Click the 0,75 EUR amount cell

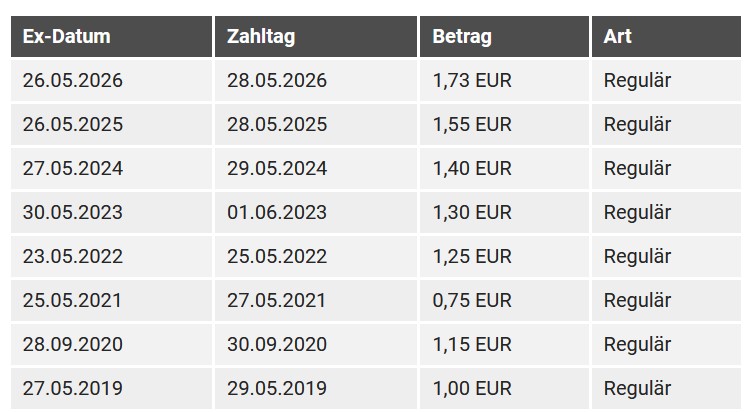(504, 301)
